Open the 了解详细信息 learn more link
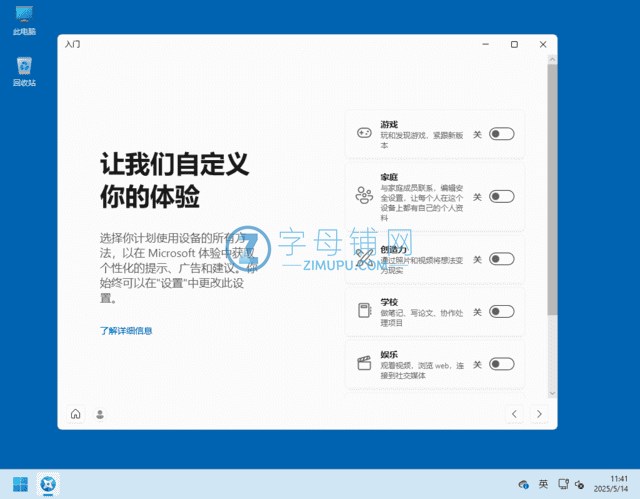Image resolution: width=640 pixels, height=499 pixels. click(126, 330)
